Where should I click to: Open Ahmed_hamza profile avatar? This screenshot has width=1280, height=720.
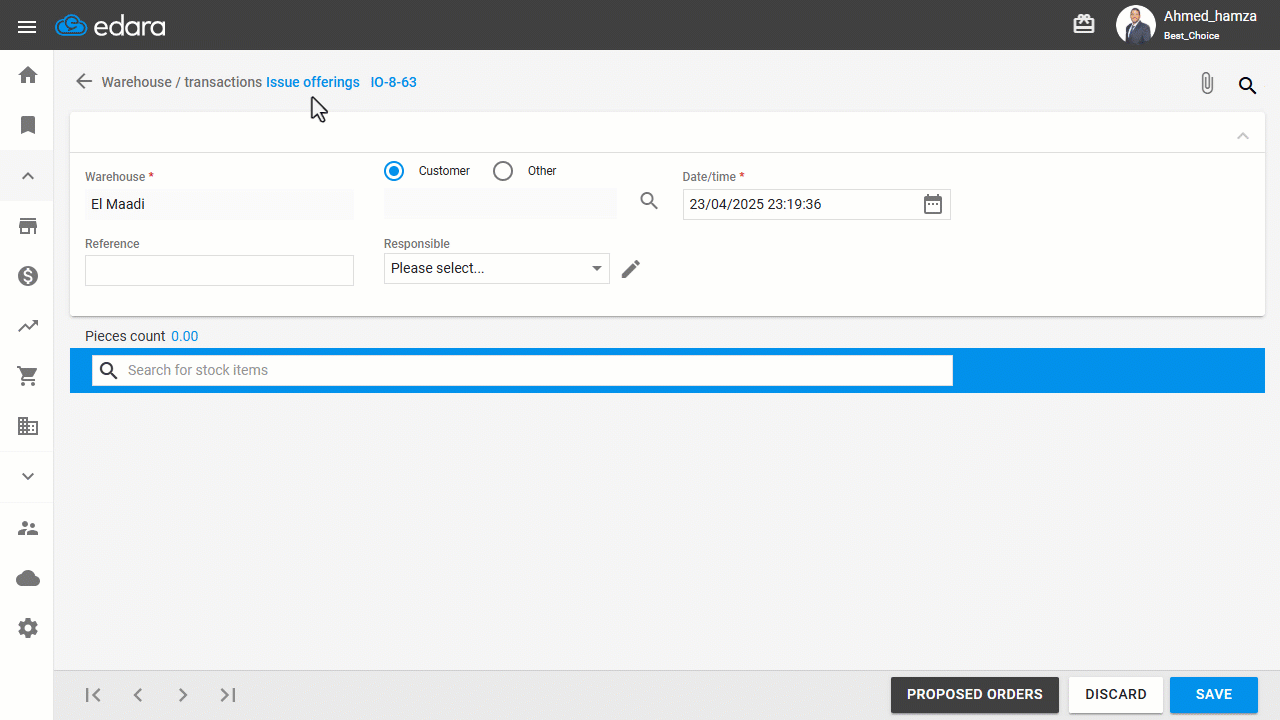pos(1136,25)
